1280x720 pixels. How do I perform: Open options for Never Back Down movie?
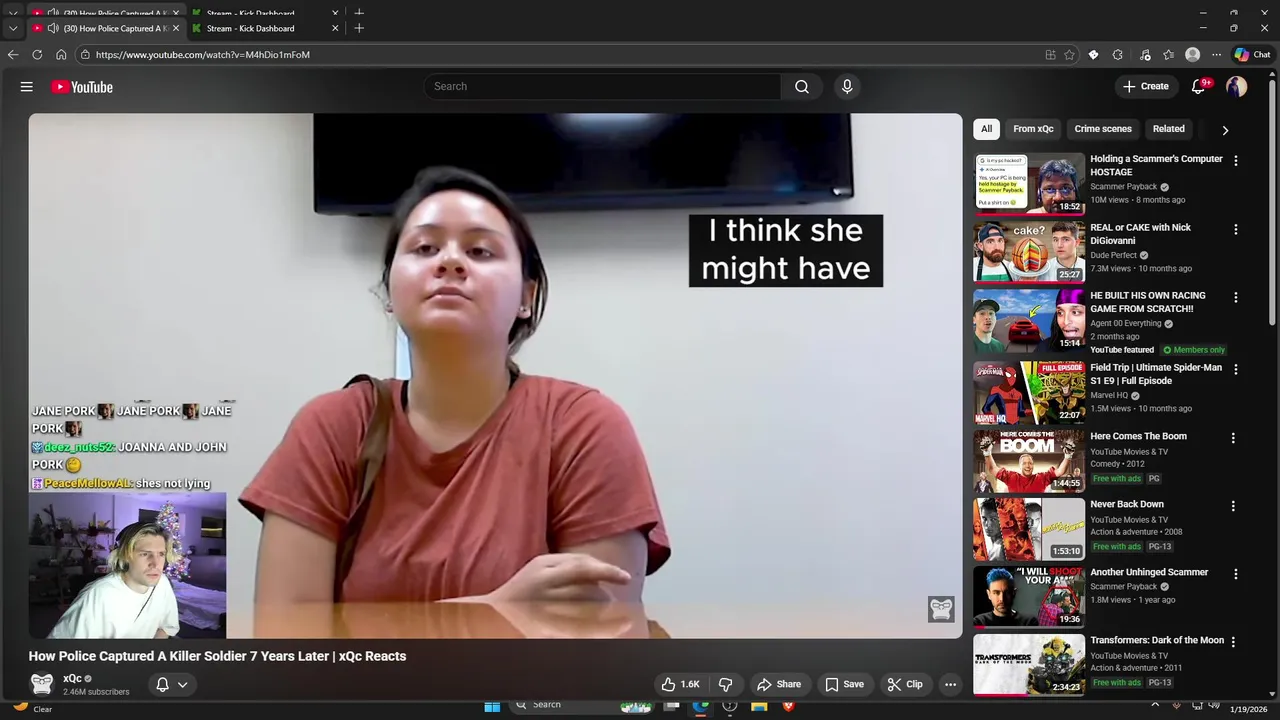[1233, 506]
